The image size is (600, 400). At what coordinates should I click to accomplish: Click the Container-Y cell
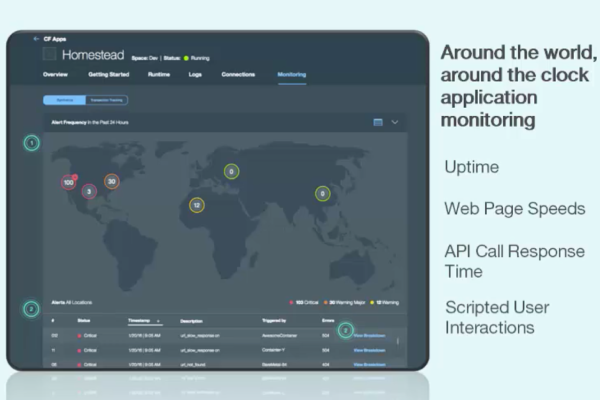click(x=273, y=350)
